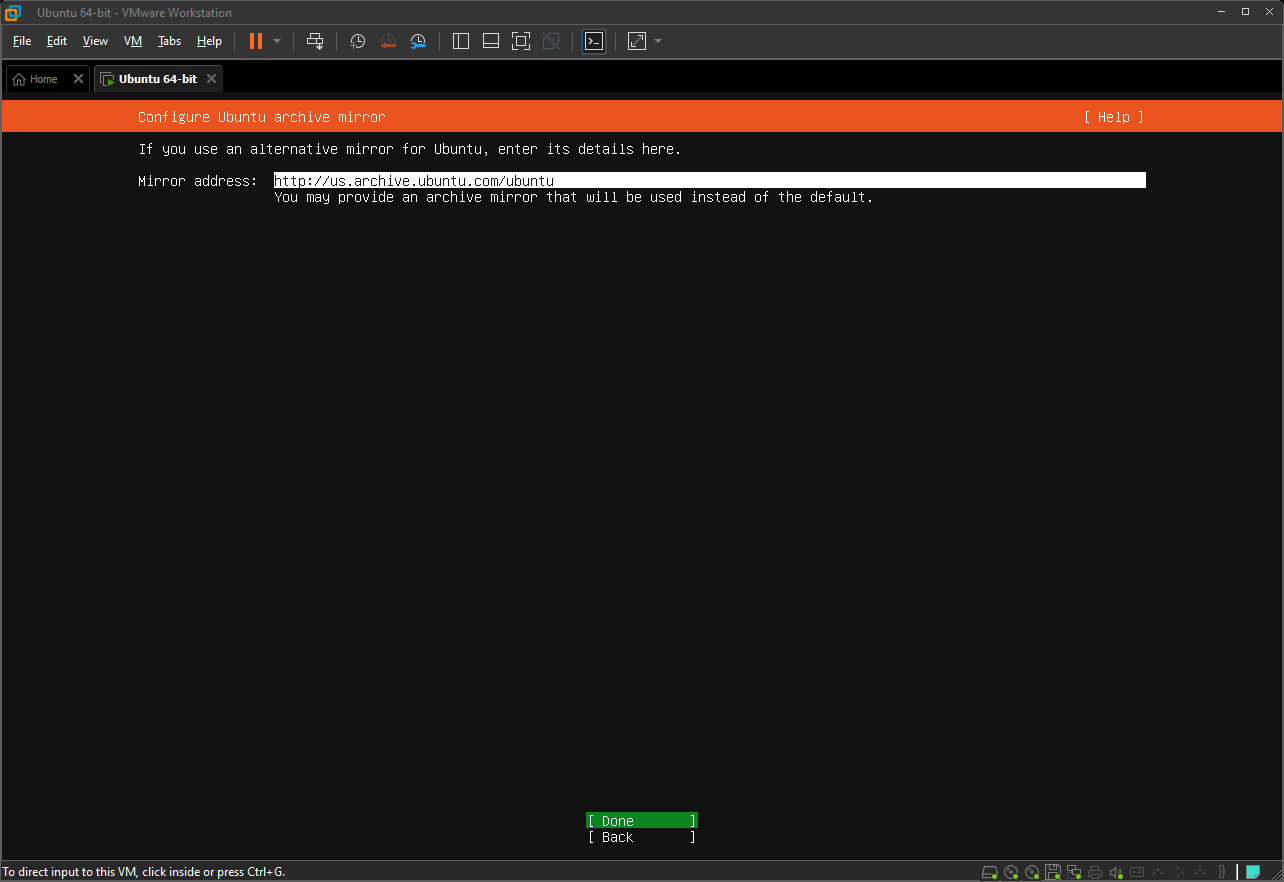
Task: Take a snapshot of this virtual machine
Action: point(357,41)
